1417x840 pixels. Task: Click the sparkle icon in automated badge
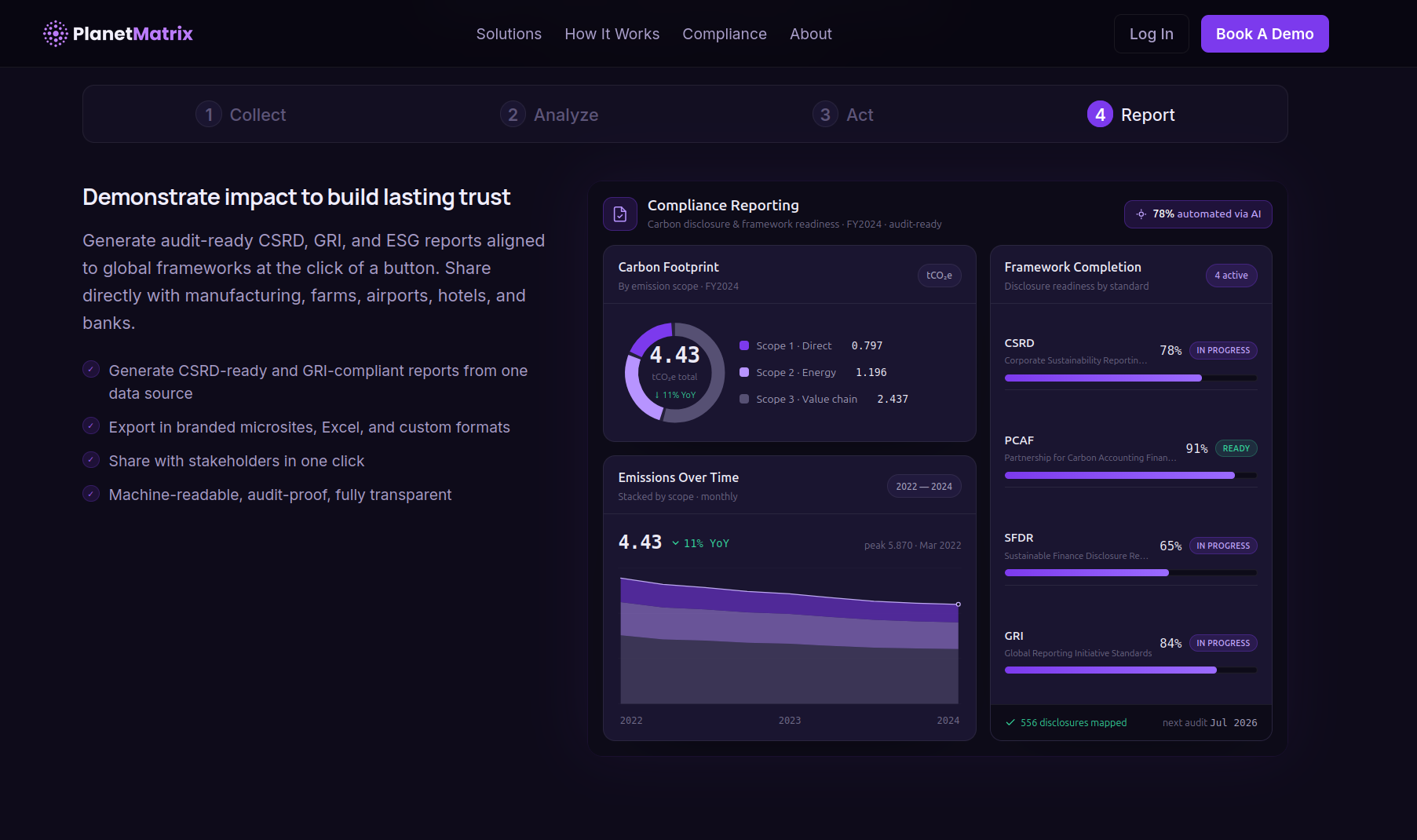point(1141,214)
